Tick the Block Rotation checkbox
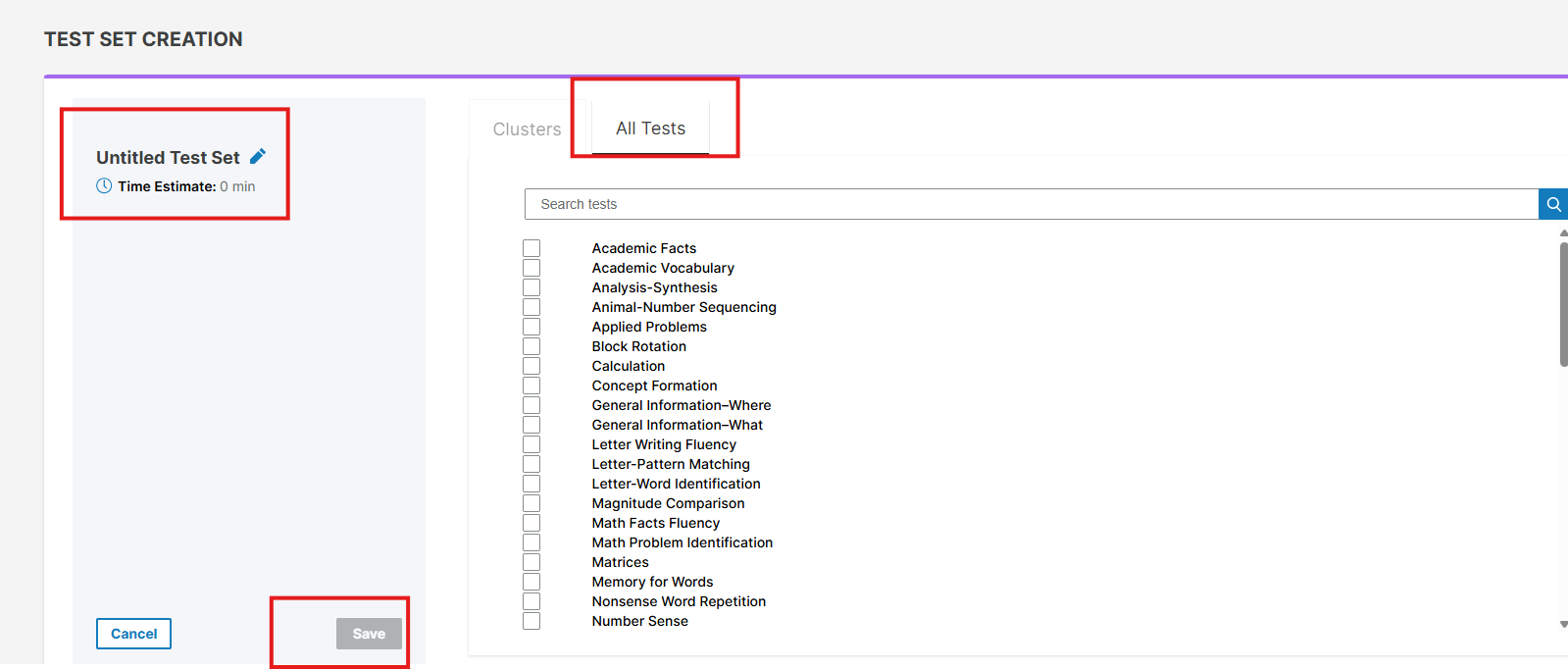1568x669 pixels. click(x=531, y=346)
